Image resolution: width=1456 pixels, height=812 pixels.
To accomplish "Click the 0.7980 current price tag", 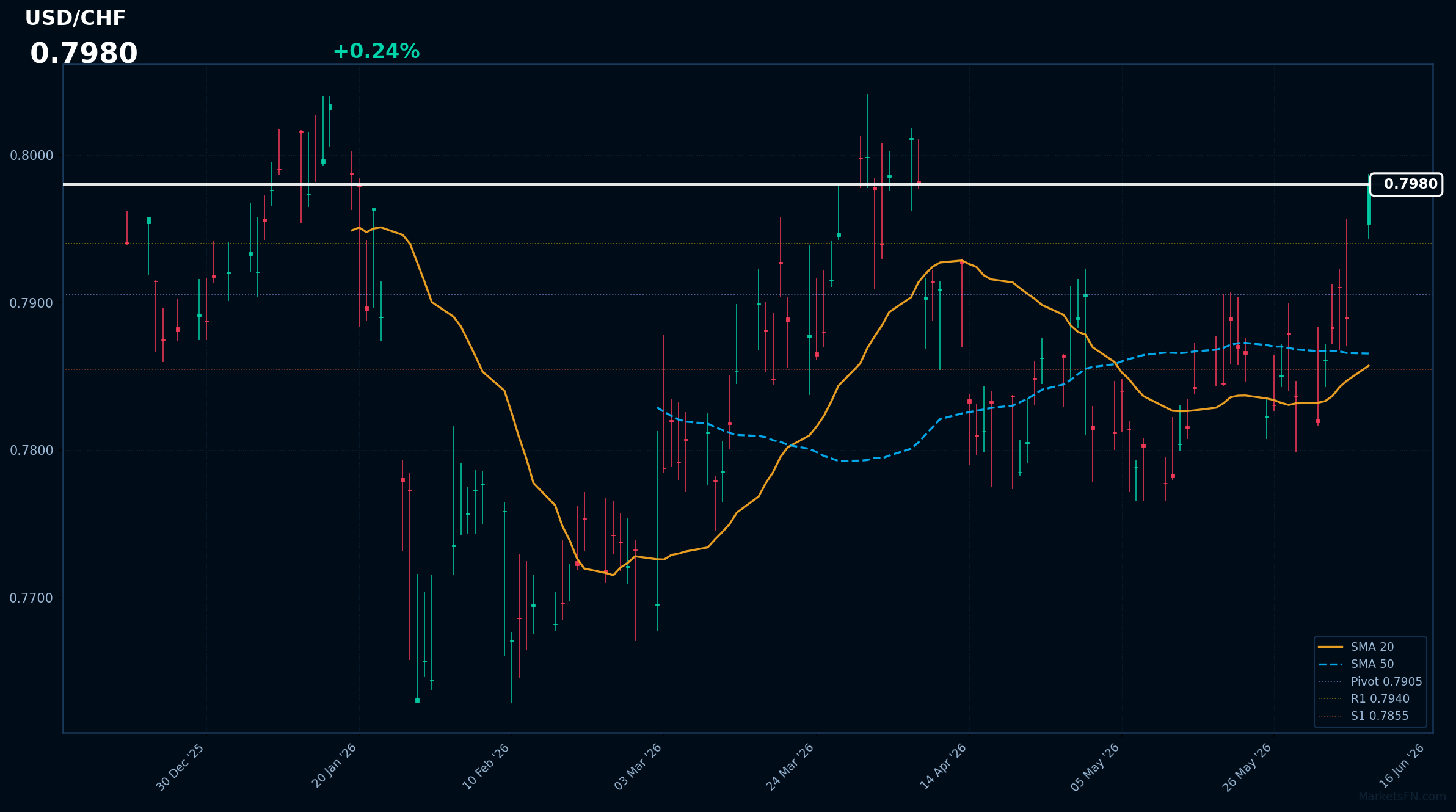I will 1406,184.
